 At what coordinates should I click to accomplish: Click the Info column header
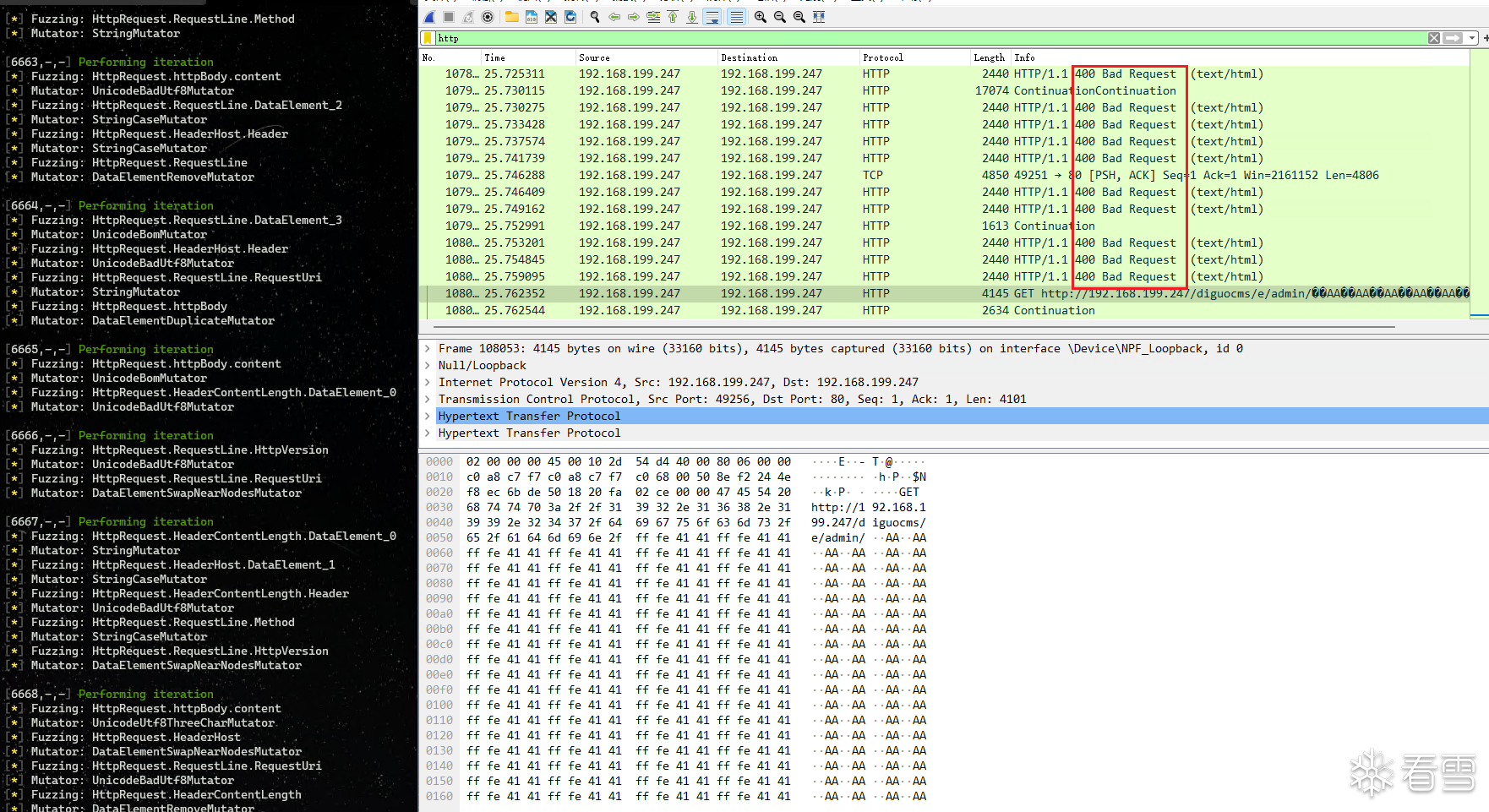click(1241, 57)
